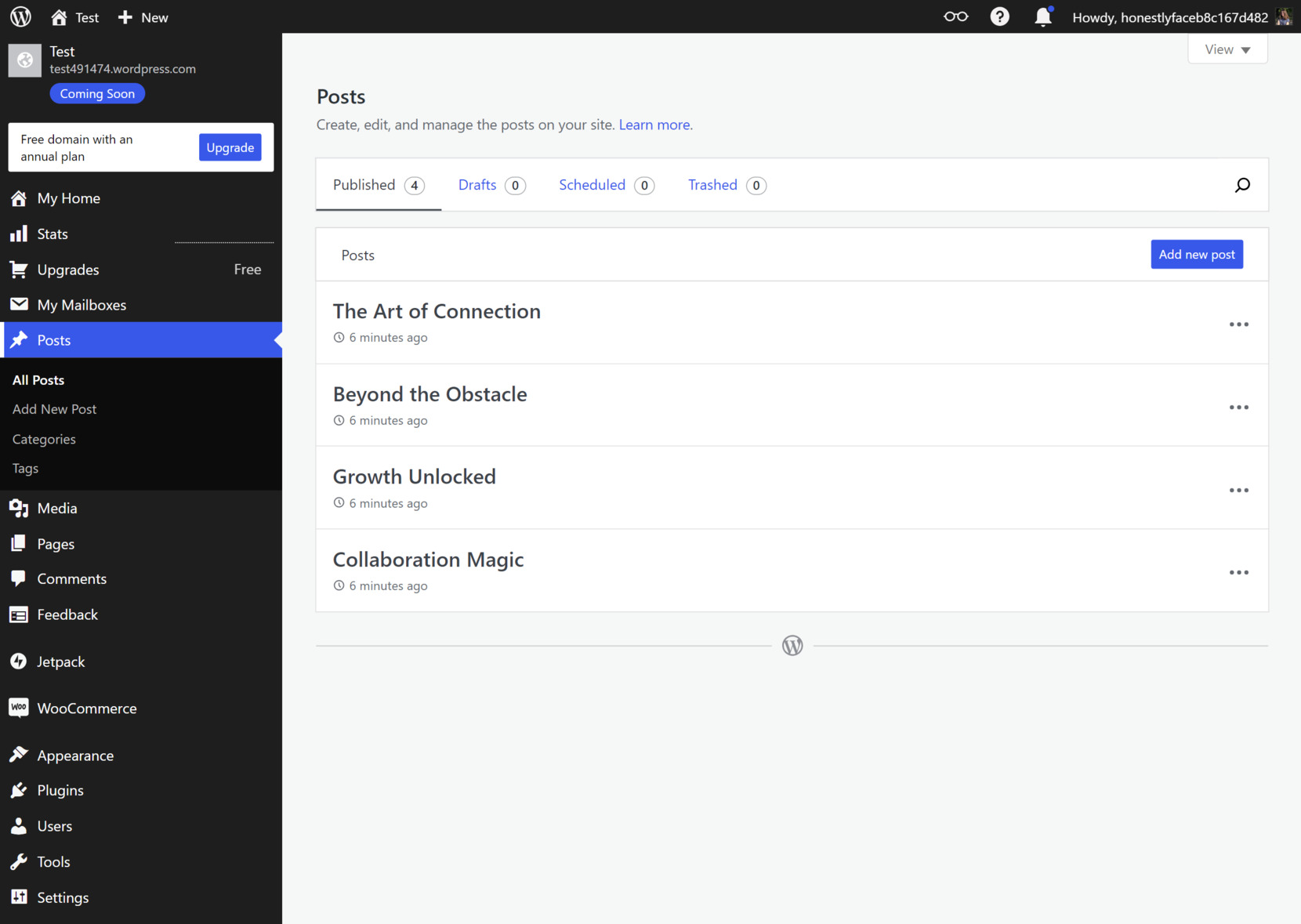1301x924 pixels.
Task: Open the WooCommerce icon
Action: point(19,708)
